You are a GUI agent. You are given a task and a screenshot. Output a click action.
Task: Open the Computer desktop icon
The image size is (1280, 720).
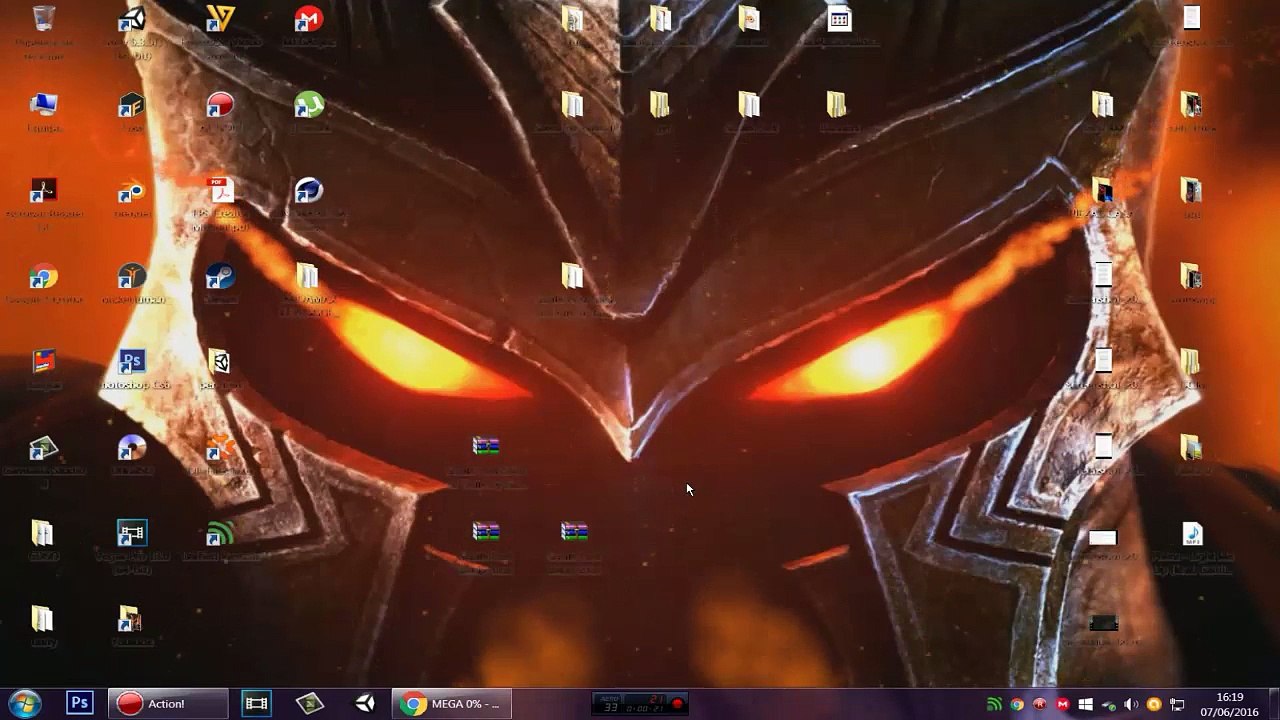coord(43,106)
